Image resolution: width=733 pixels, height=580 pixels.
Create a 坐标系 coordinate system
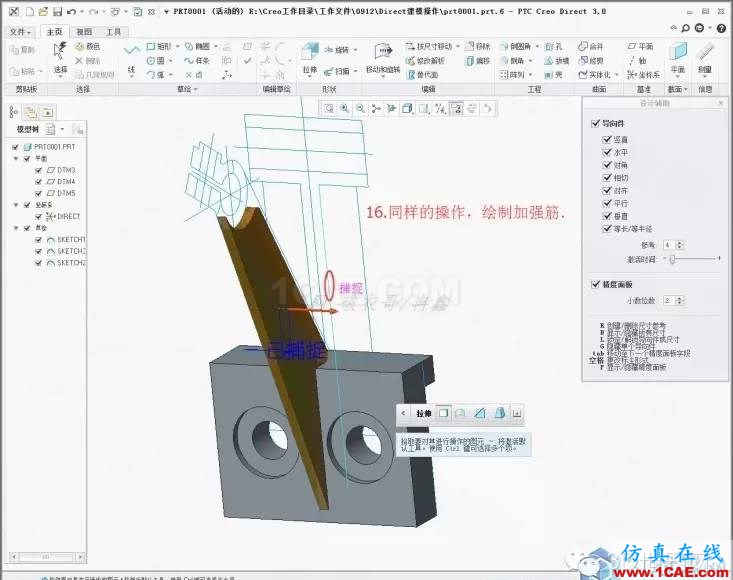tap(643, 74)
